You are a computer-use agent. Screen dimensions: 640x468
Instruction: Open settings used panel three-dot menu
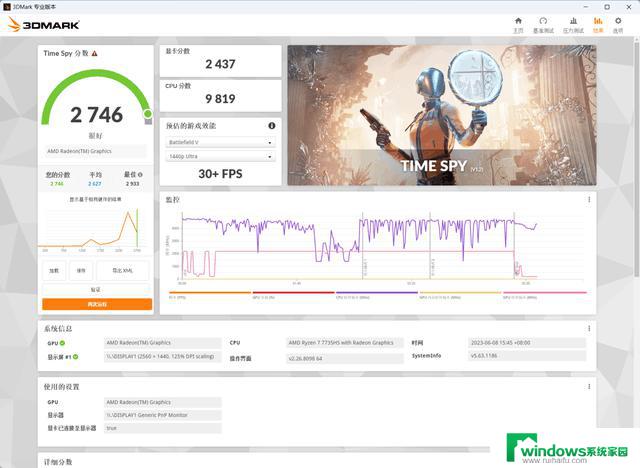pos(589,386)
